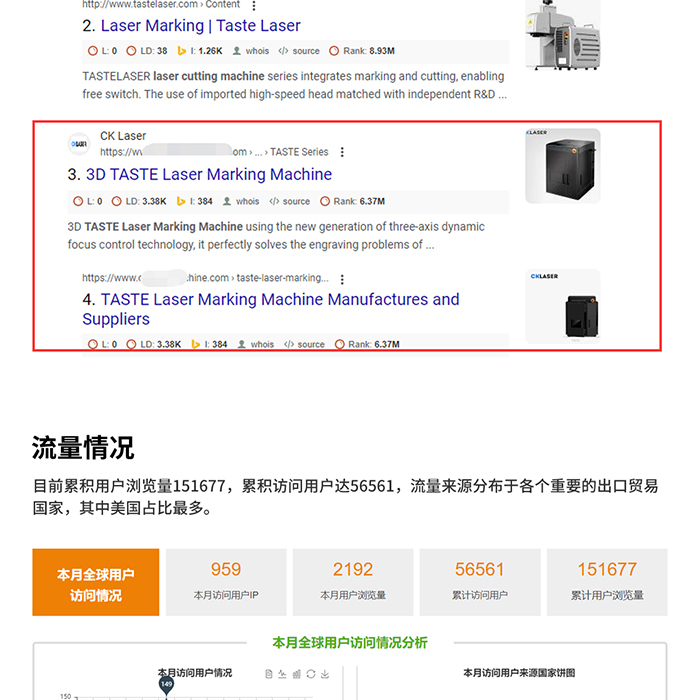Open the black machine thumbnail for result 3

click(x=562, y=166)
